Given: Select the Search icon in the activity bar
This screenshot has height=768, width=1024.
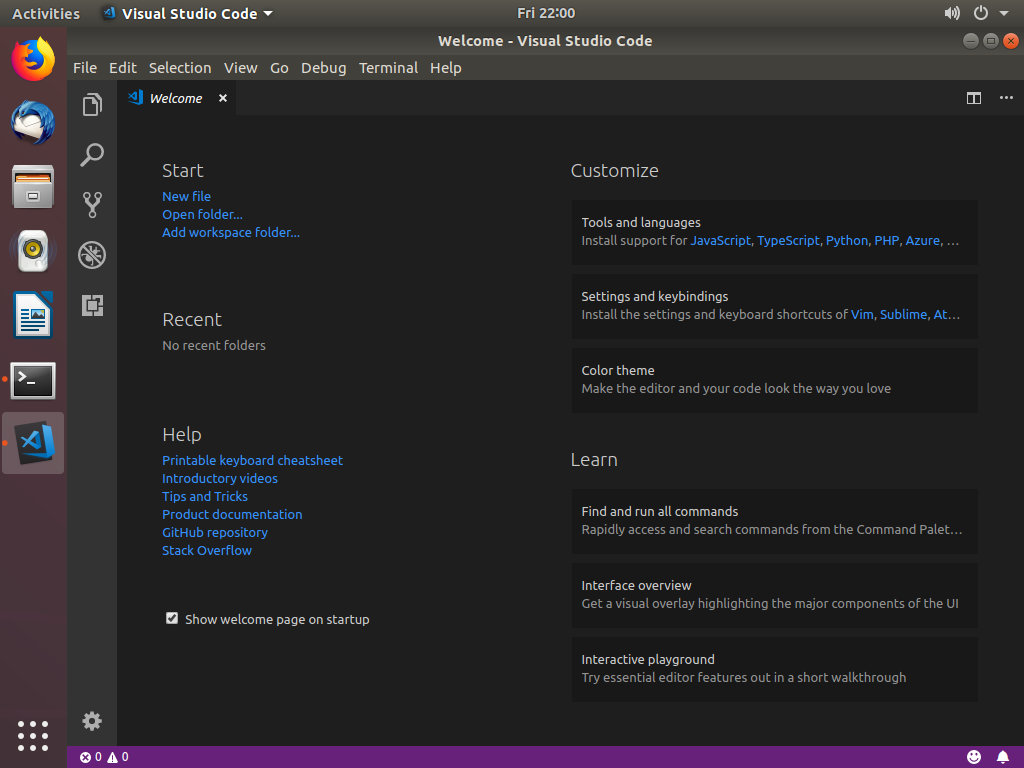Looking at the screenshot, I should [x=92, y=155].
